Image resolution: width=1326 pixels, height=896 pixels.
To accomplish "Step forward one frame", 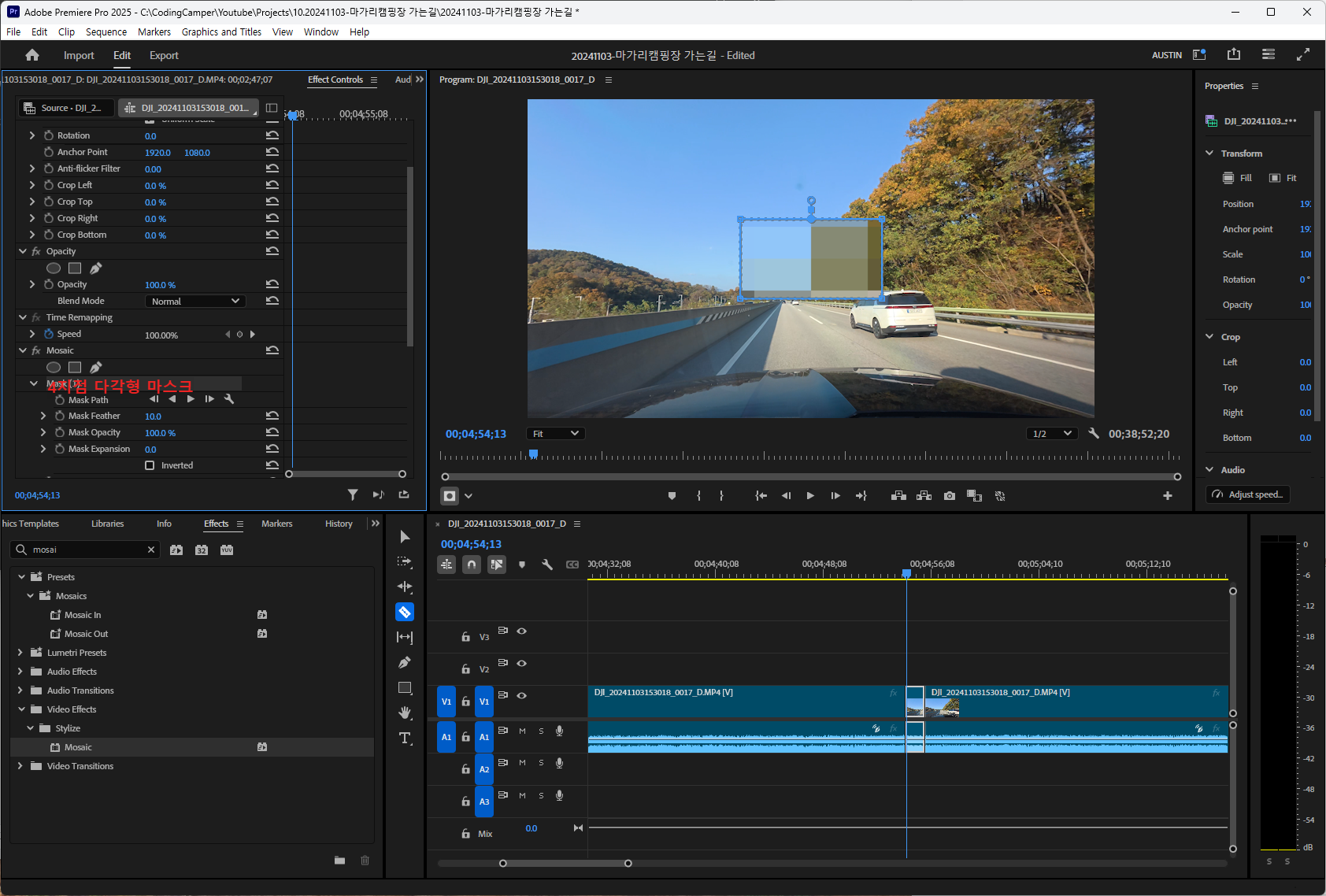I will pos(835,496).
